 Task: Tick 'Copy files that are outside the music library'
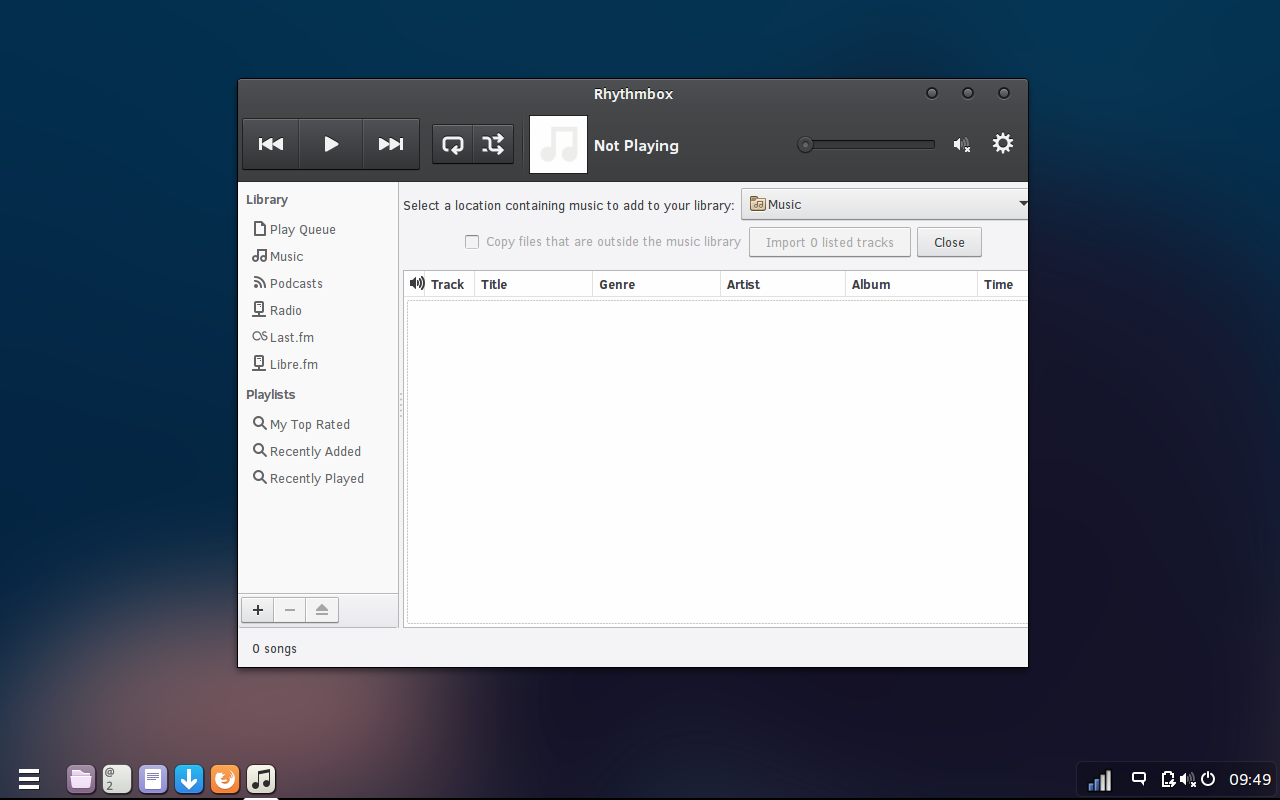point(472,242)
